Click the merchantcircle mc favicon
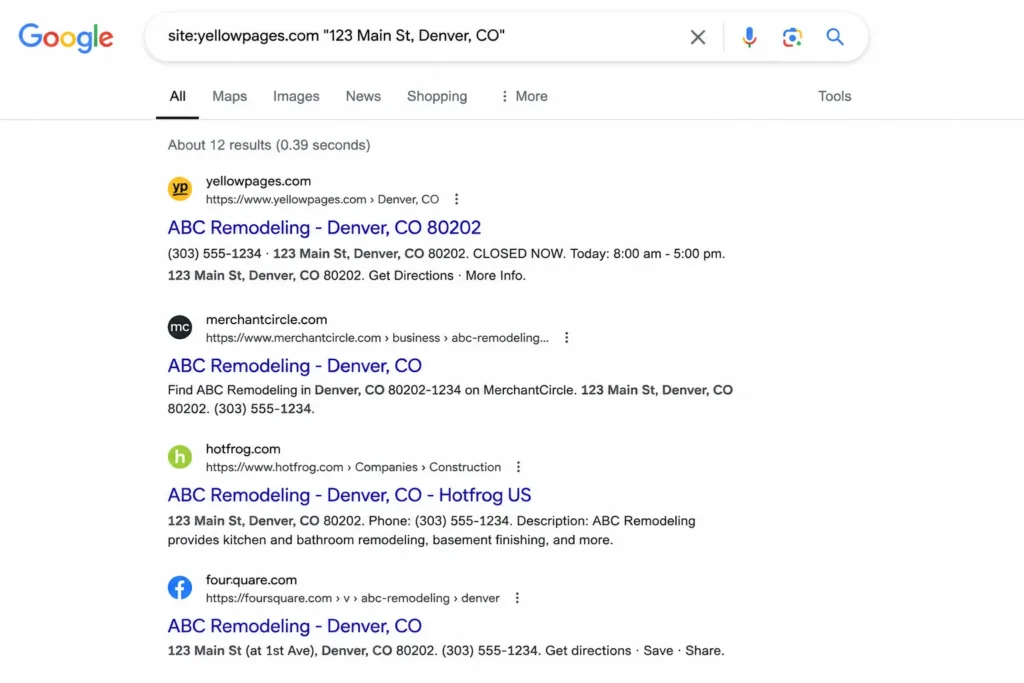Screen dimensions: 1024x683 click(180, 327)
